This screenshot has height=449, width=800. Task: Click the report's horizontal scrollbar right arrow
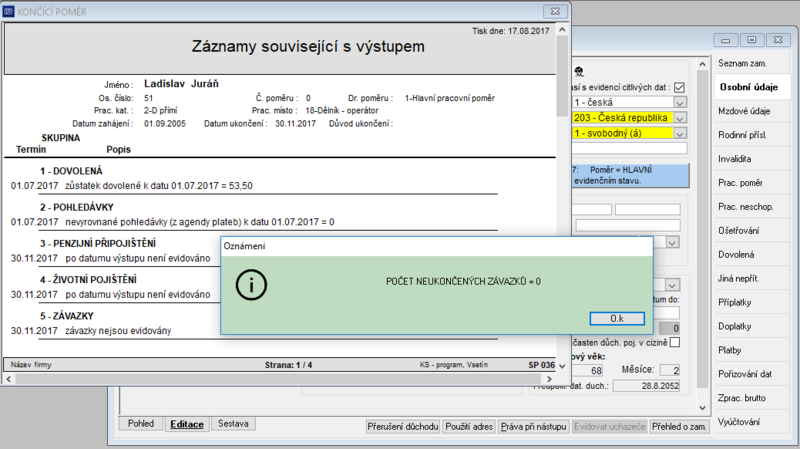[549, 379]
